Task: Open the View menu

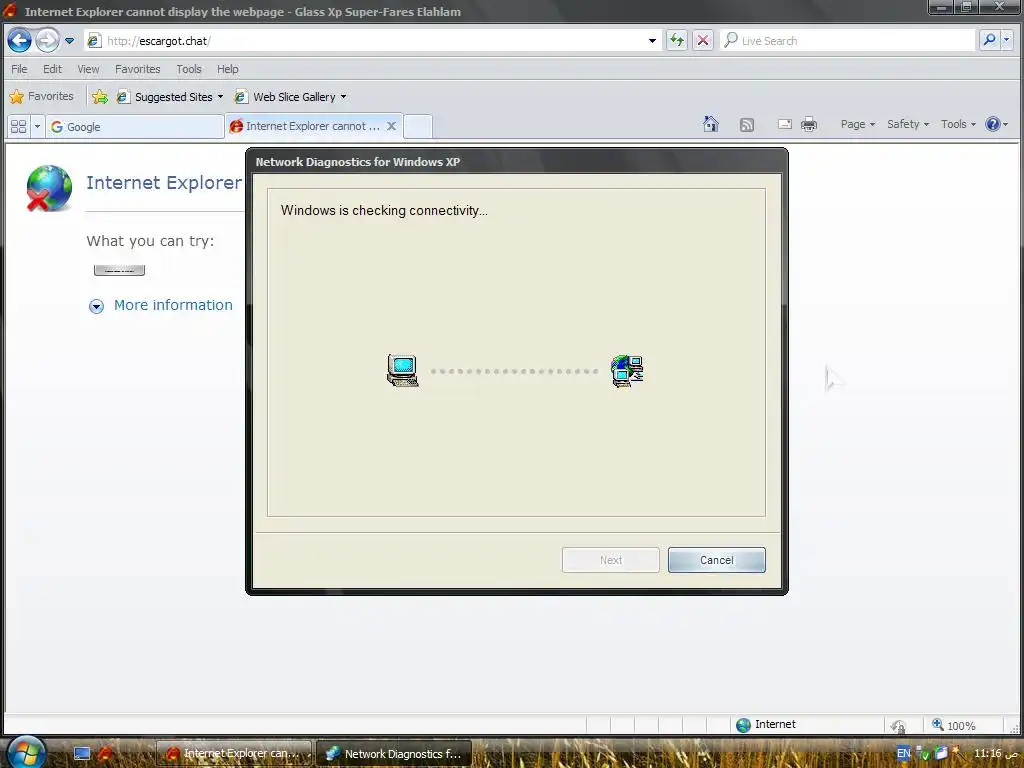Action: (88, 69)
